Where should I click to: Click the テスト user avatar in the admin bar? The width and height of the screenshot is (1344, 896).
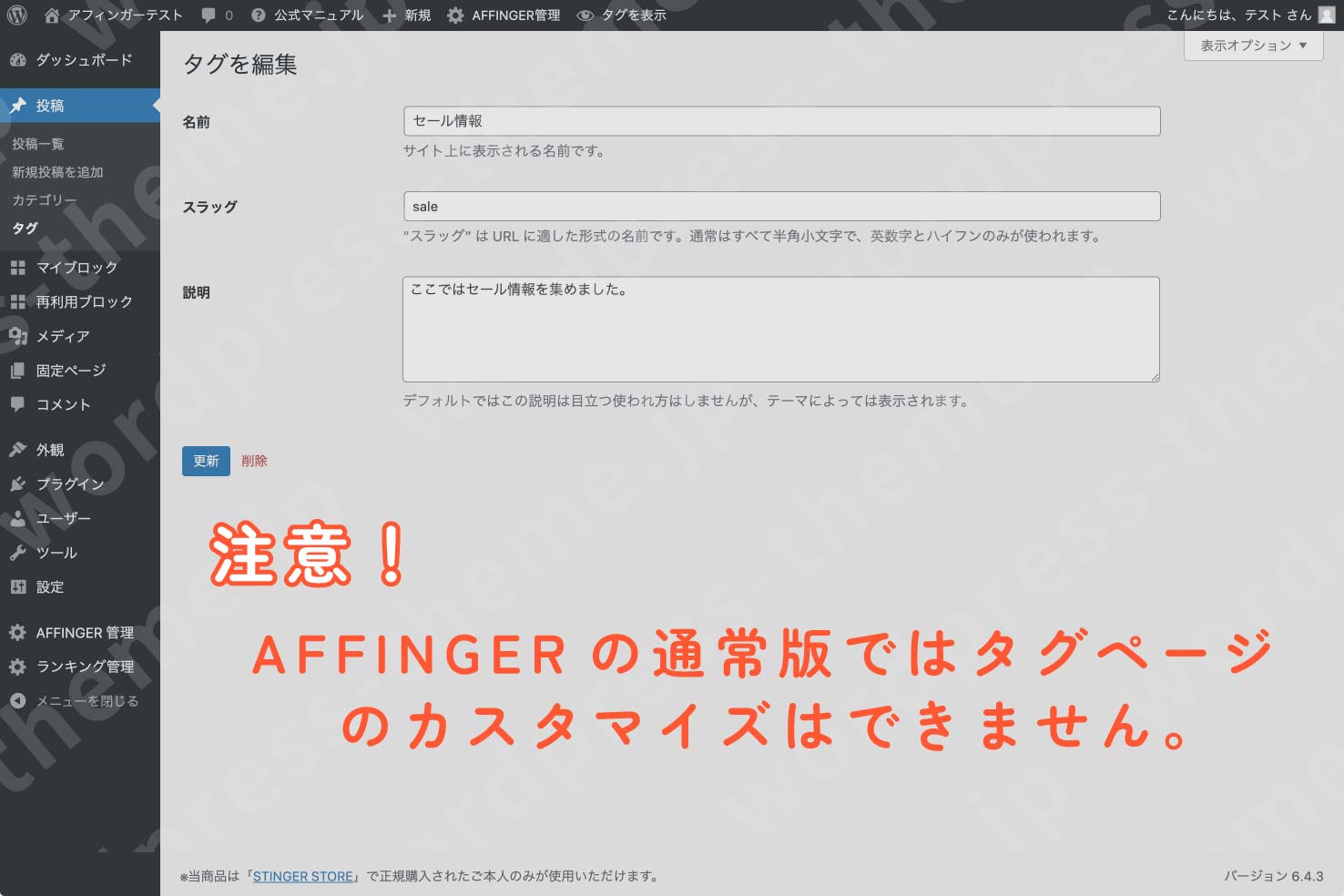pyautogui.click(x=1326, y=14)
